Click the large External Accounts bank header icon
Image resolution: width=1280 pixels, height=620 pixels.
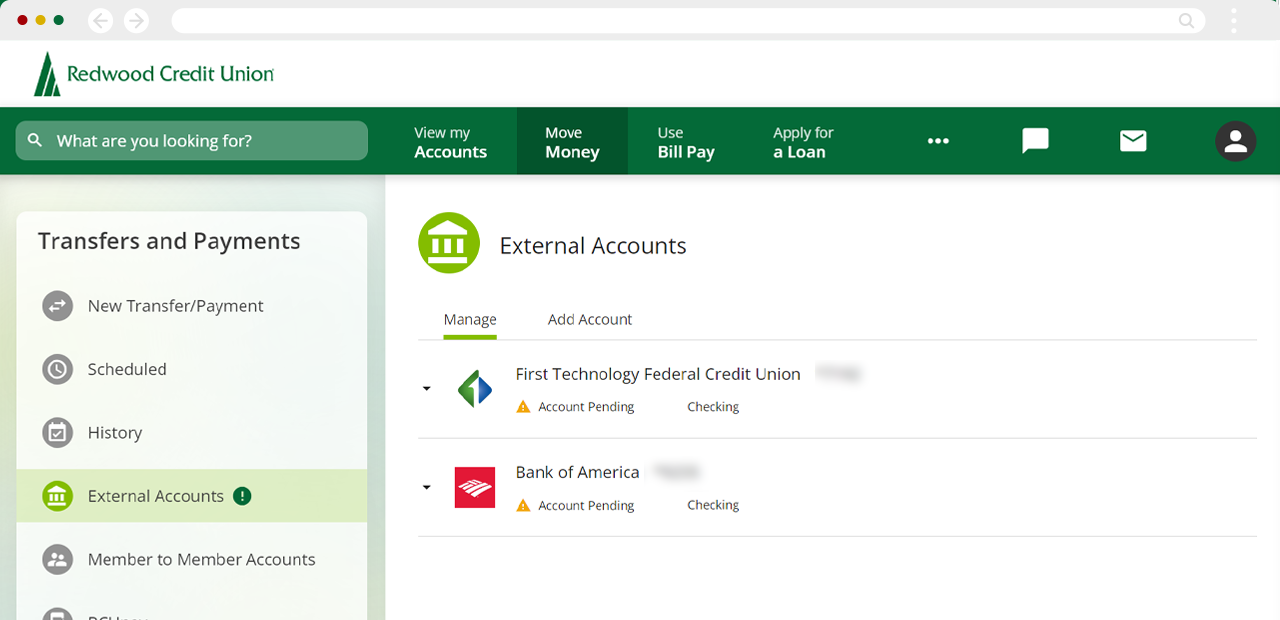pyautogui.click(x=449, y=243)
